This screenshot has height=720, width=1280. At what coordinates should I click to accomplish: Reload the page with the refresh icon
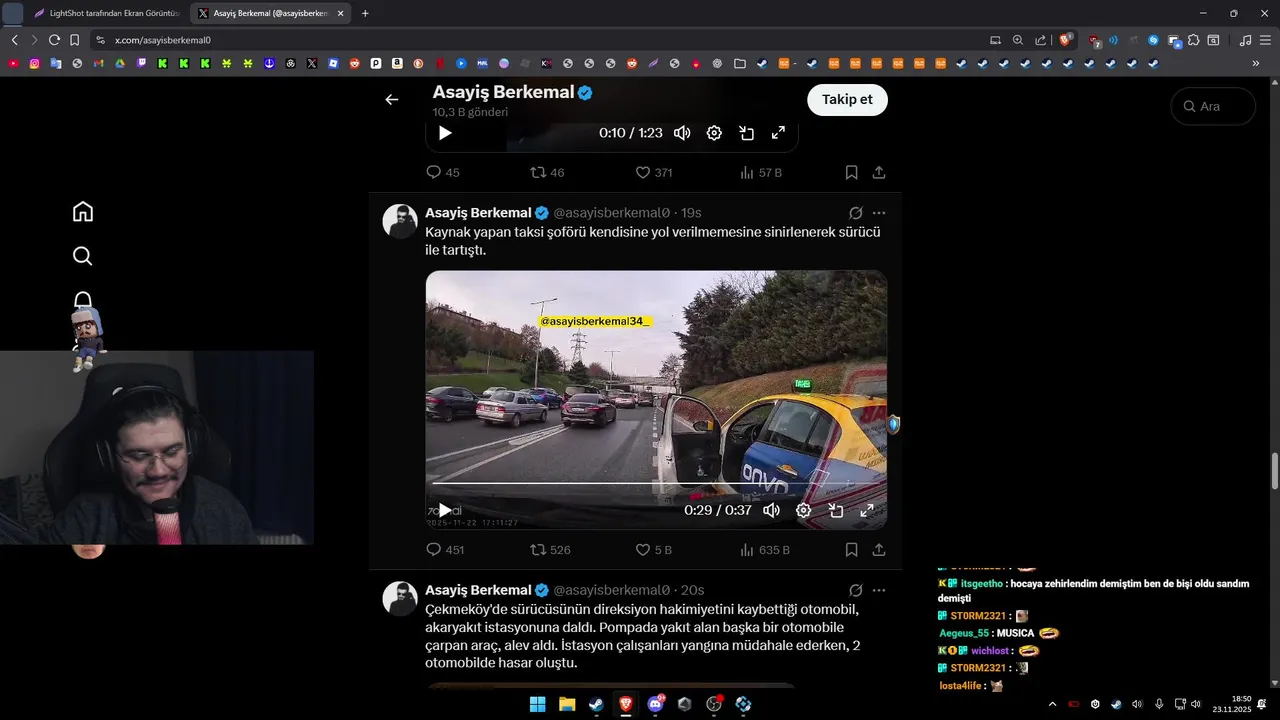55,40
